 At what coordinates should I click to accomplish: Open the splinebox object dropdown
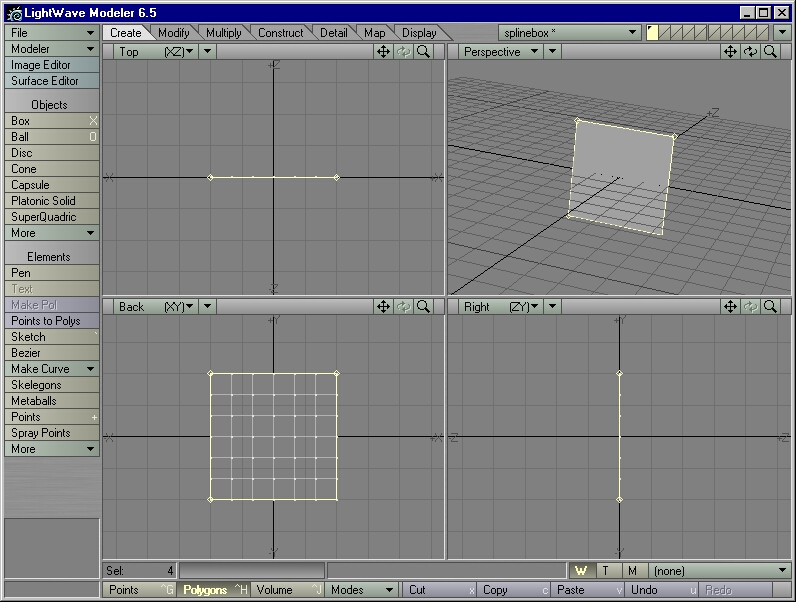coord(570,33)
